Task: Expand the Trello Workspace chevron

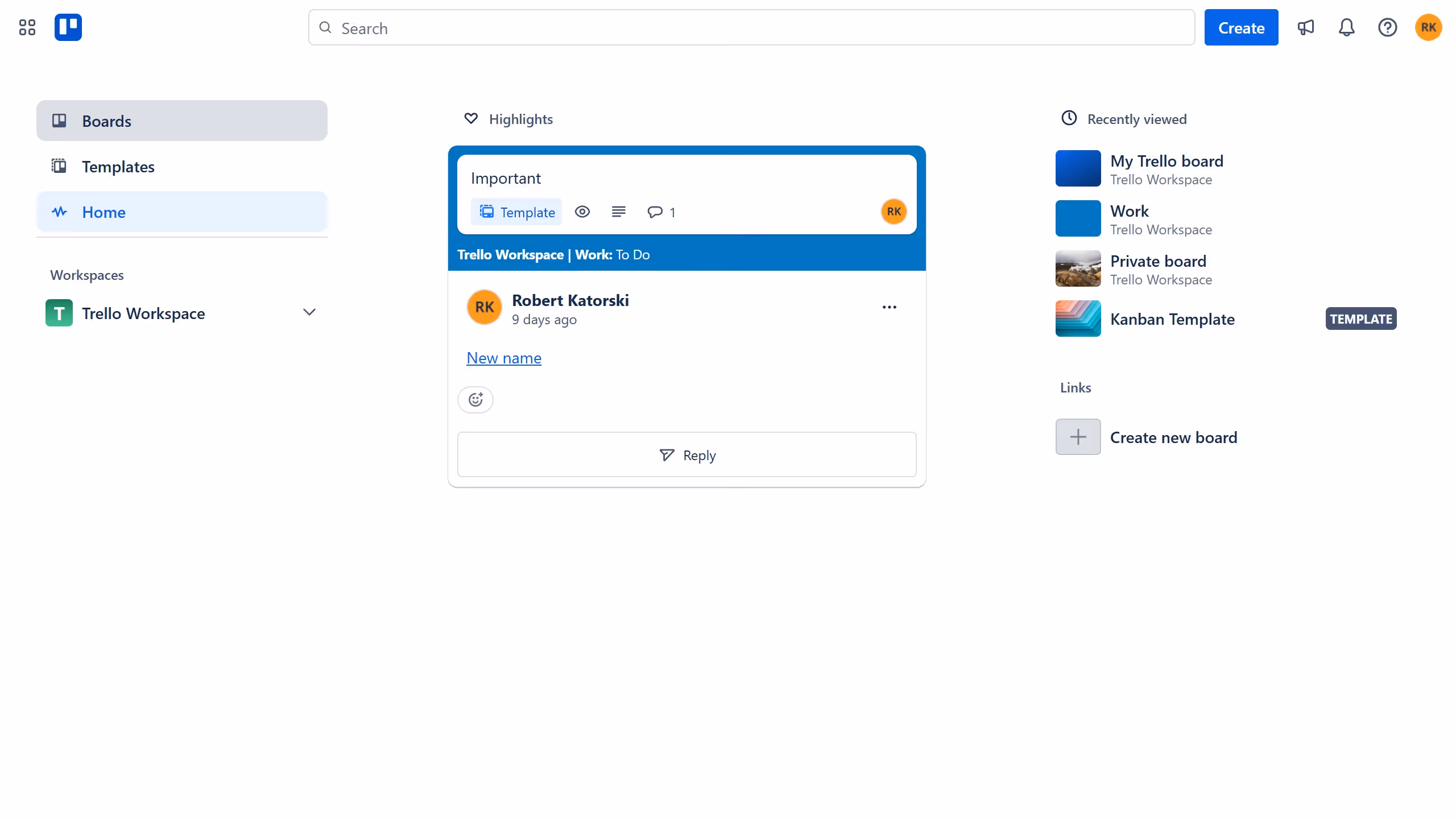Action: tap(309, 312)
